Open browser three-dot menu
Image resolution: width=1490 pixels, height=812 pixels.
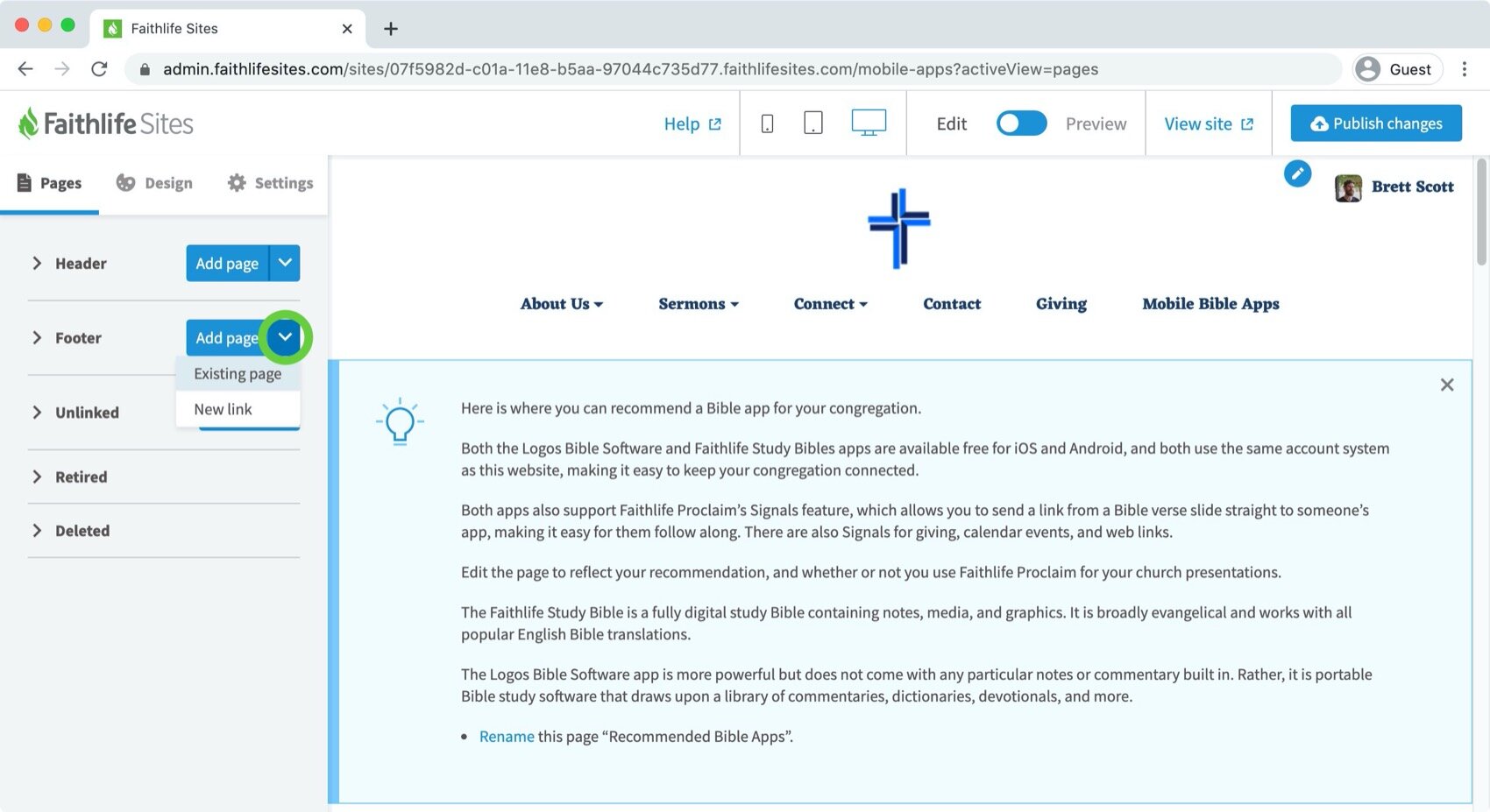coord(1465,69)
